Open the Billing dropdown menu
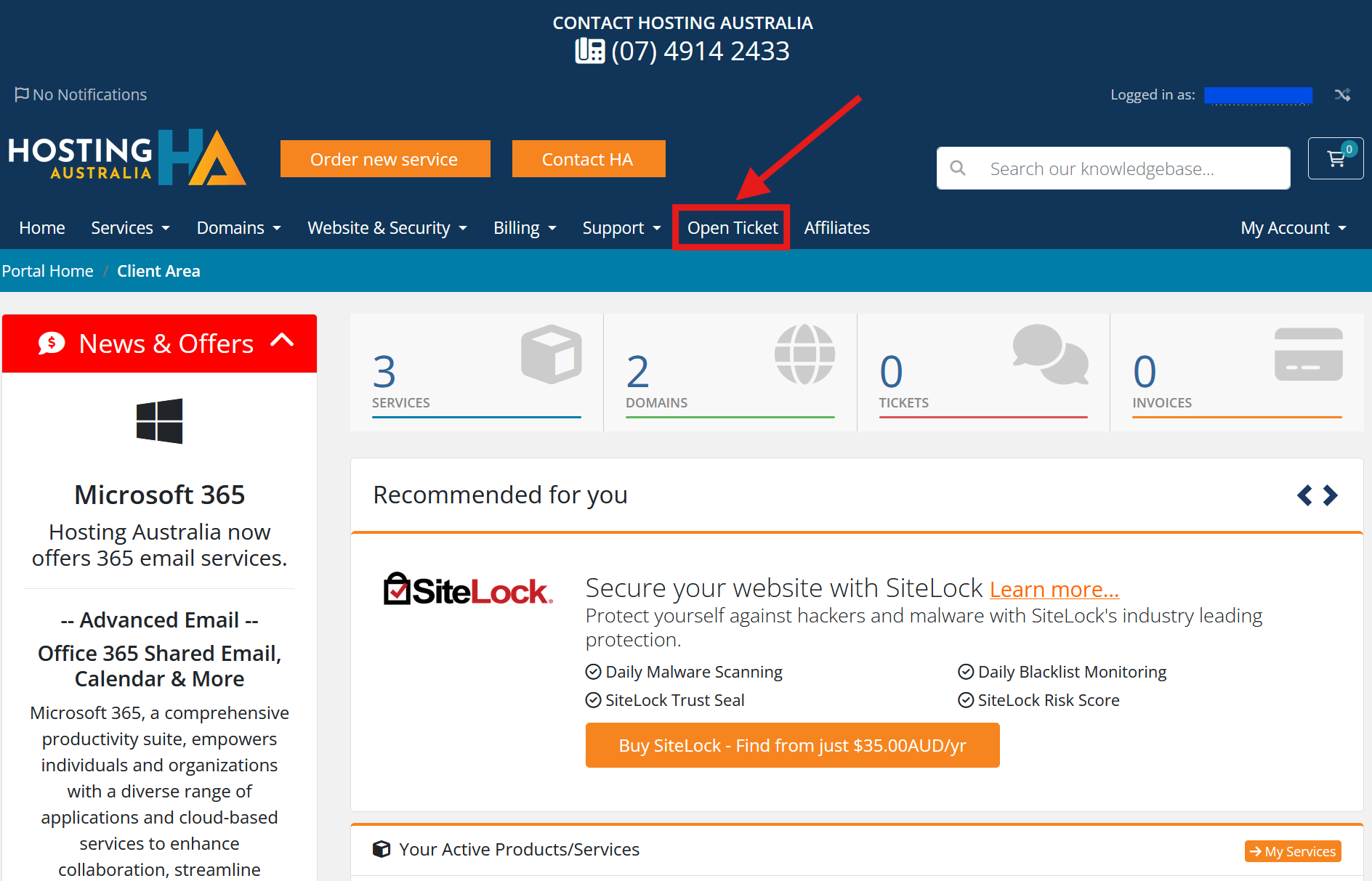The width and height of the screenshot is (1372, 881). click(525, 228)
